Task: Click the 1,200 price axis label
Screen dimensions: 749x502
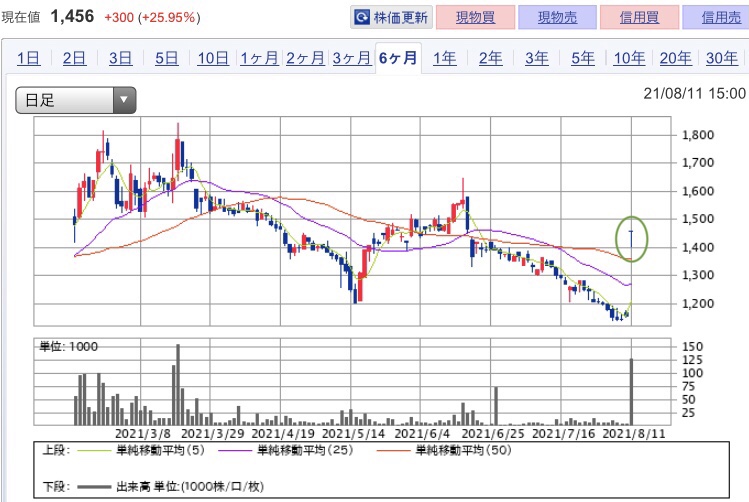Action: (x=698, y=303)
